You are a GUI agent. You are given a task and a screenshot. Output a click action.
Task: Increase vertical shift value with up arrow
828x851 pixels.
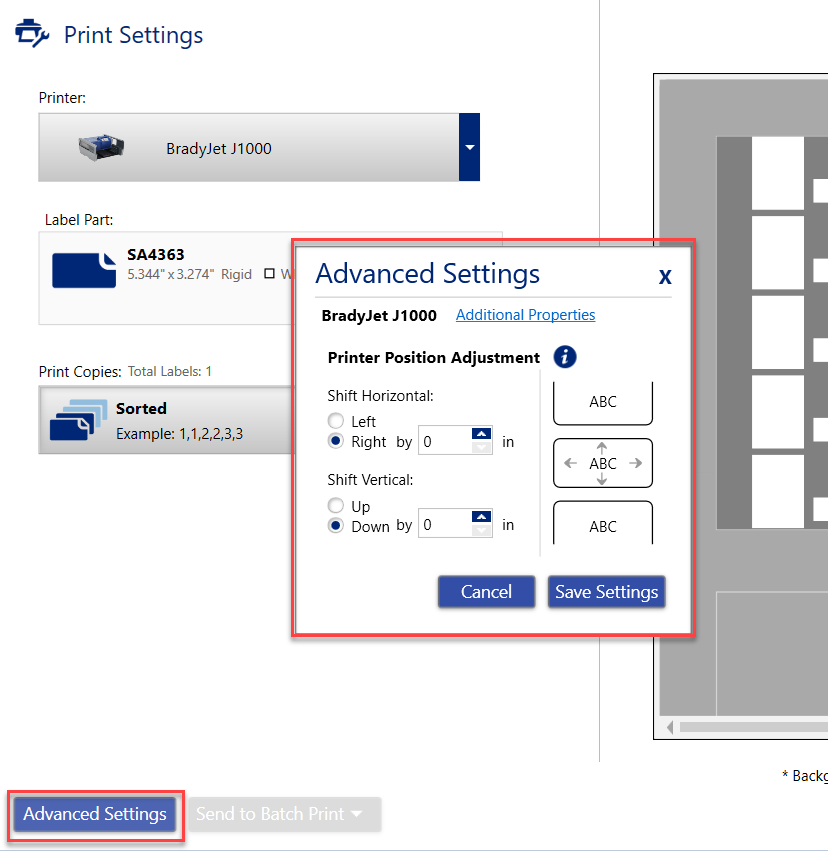tap(482, 518)
